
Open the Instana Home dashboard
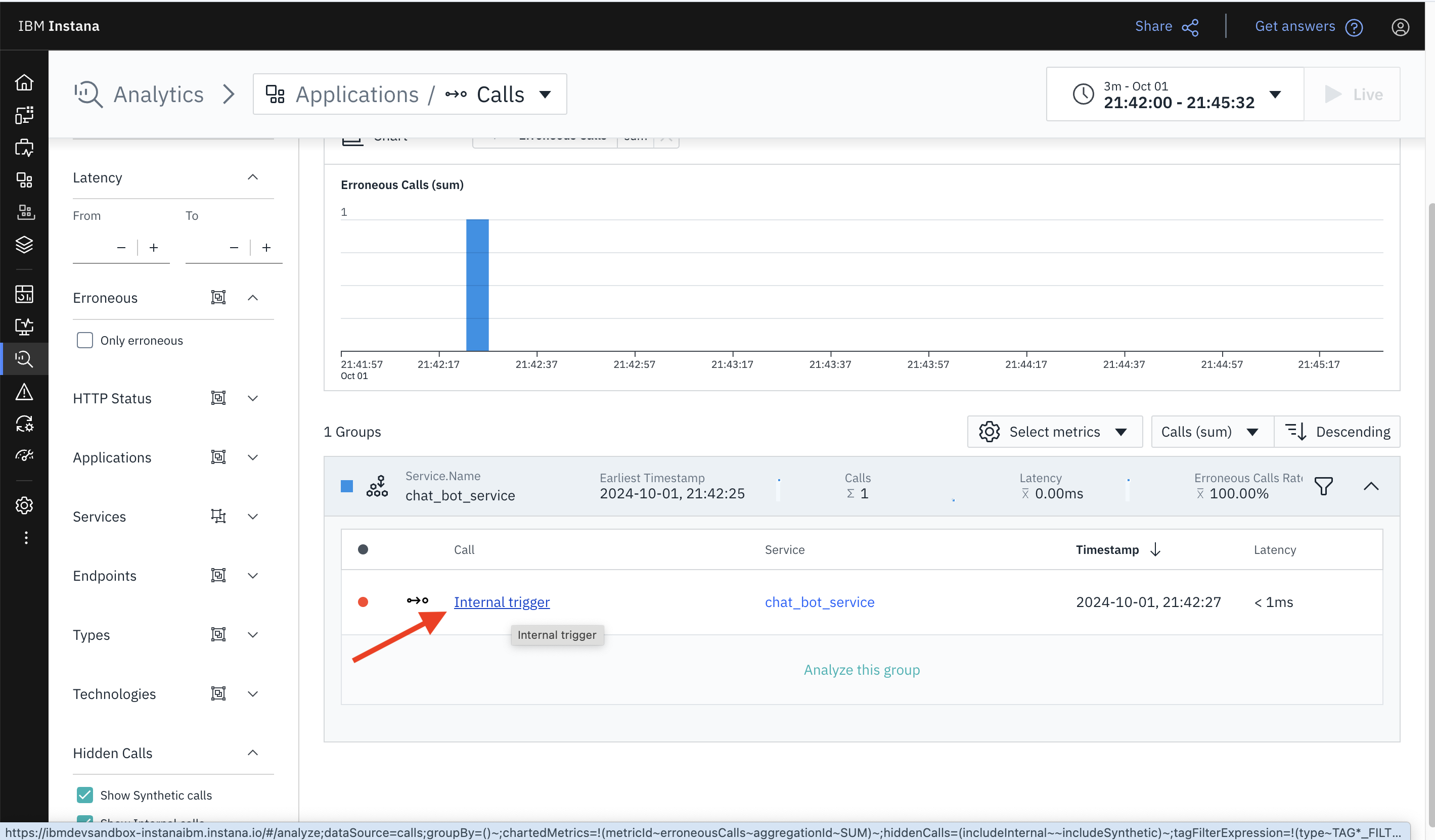click(x=24, y=81)
